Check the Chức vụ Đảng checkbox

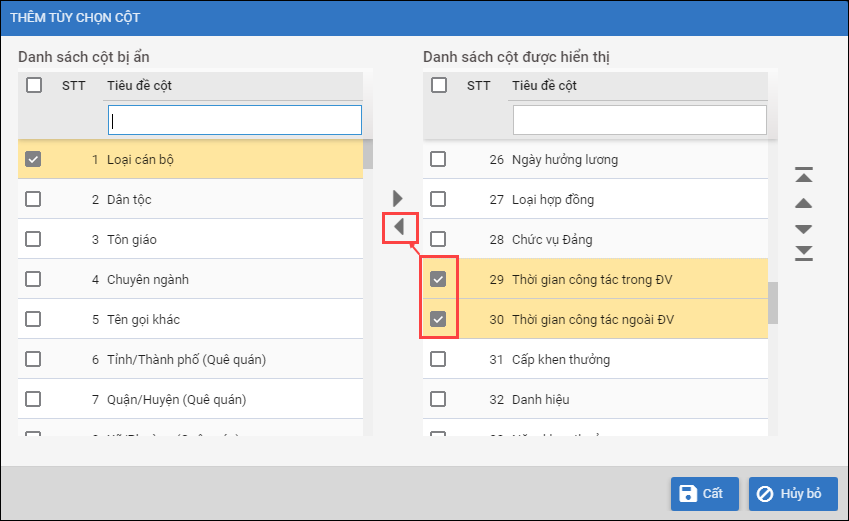(x=438, y=239)
